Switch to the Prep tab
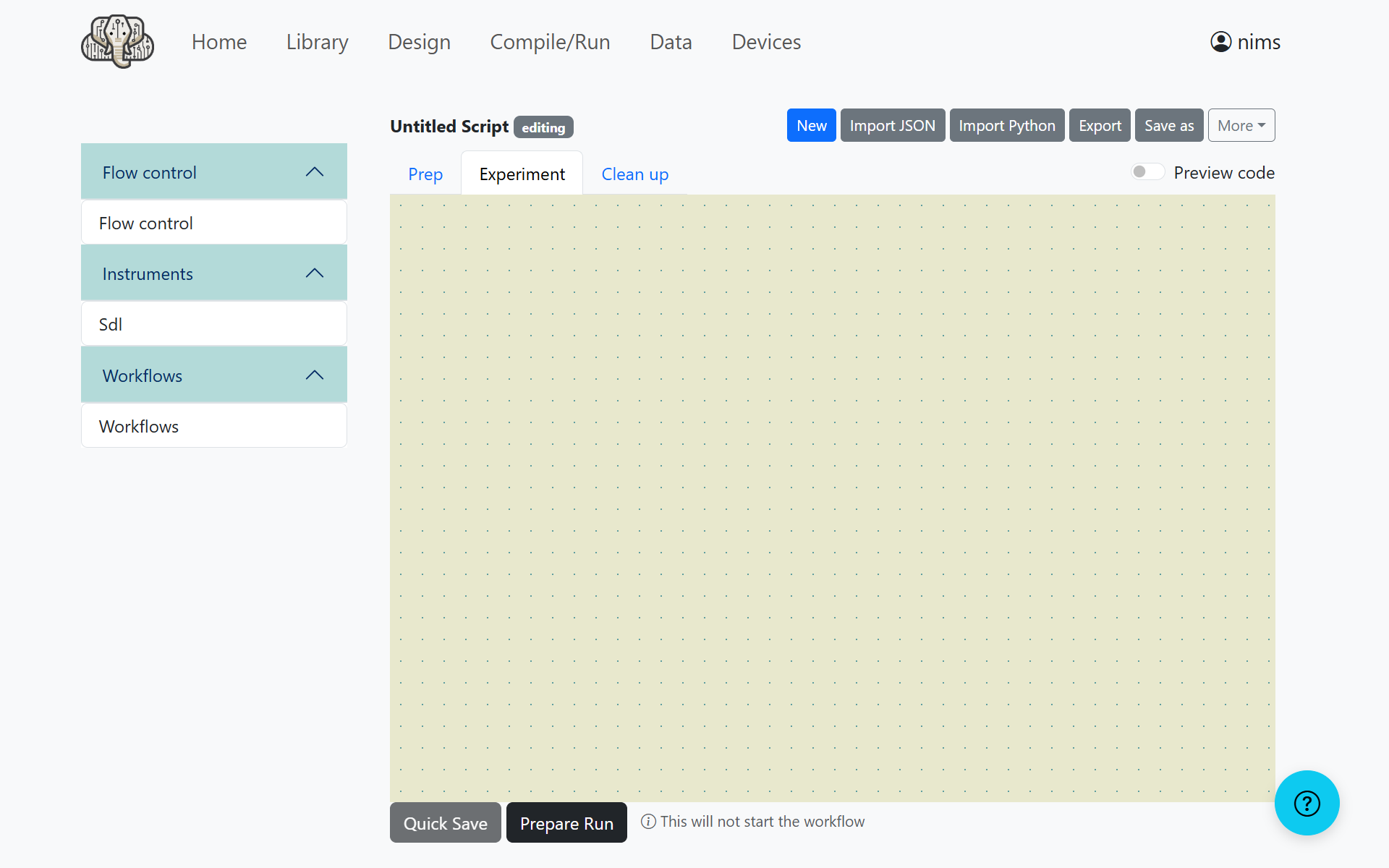This screenshot has height=868, width=1389. tap(425, 174)
